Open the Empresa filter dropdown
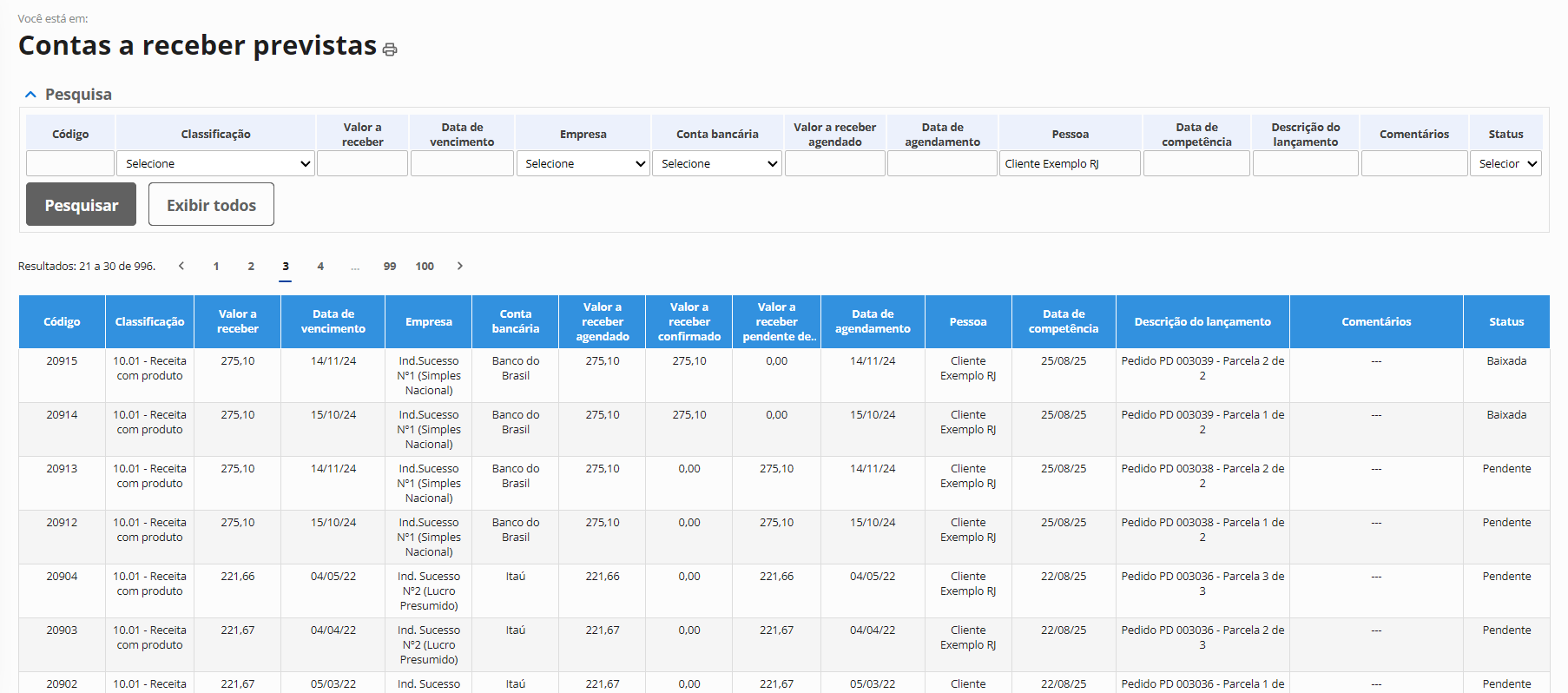Image resolution: width=1568 pixels, height=693 pixels. [x=583, y=163]
